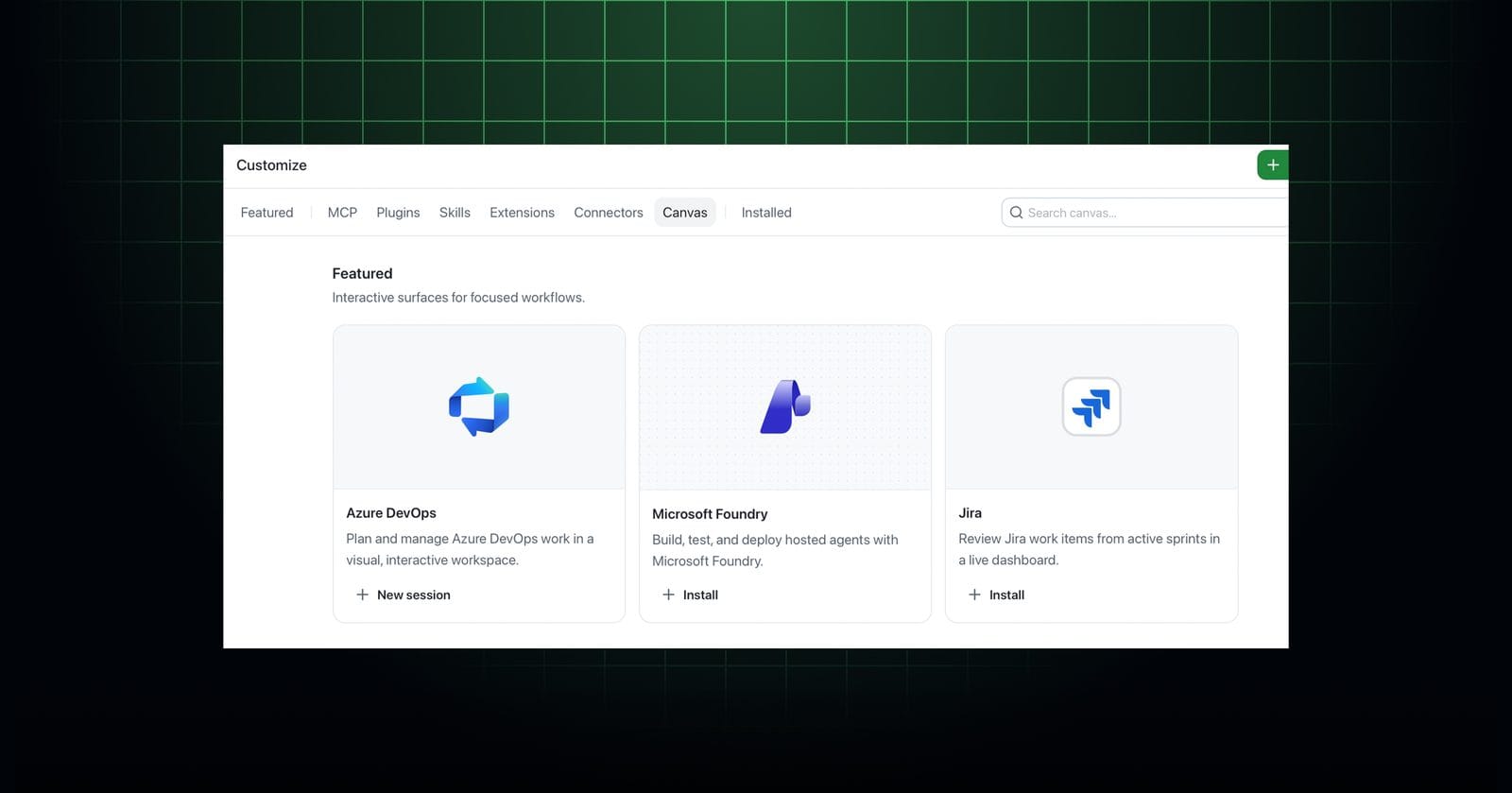Click the Featured section heading
Viewport: 1512px width, 793px height.
(x=362, y=273)
